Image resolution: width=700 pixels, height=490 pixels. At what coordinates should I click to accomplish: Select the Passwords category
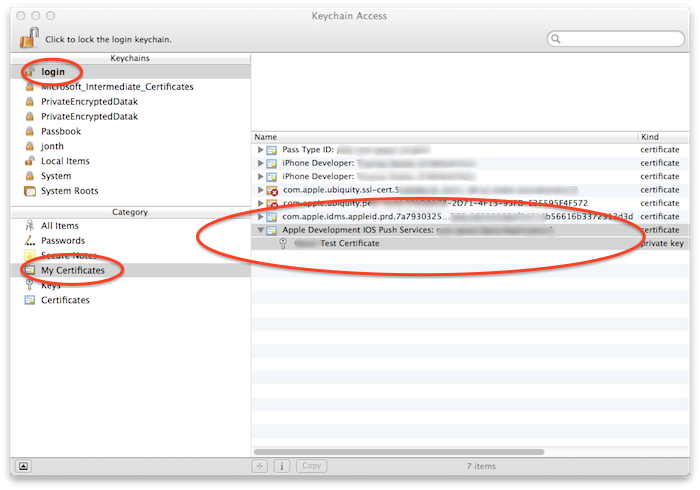63,241
